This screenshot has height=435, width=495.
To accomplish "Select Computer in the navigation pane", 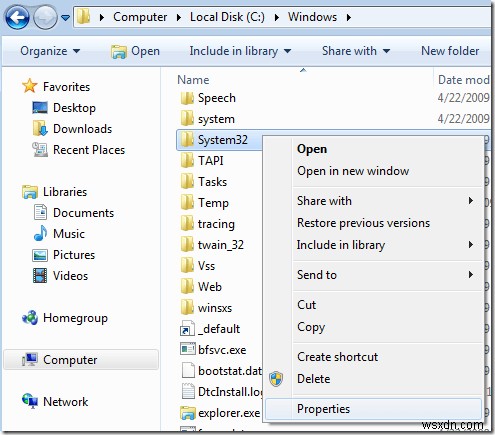I will pos(81,360).
